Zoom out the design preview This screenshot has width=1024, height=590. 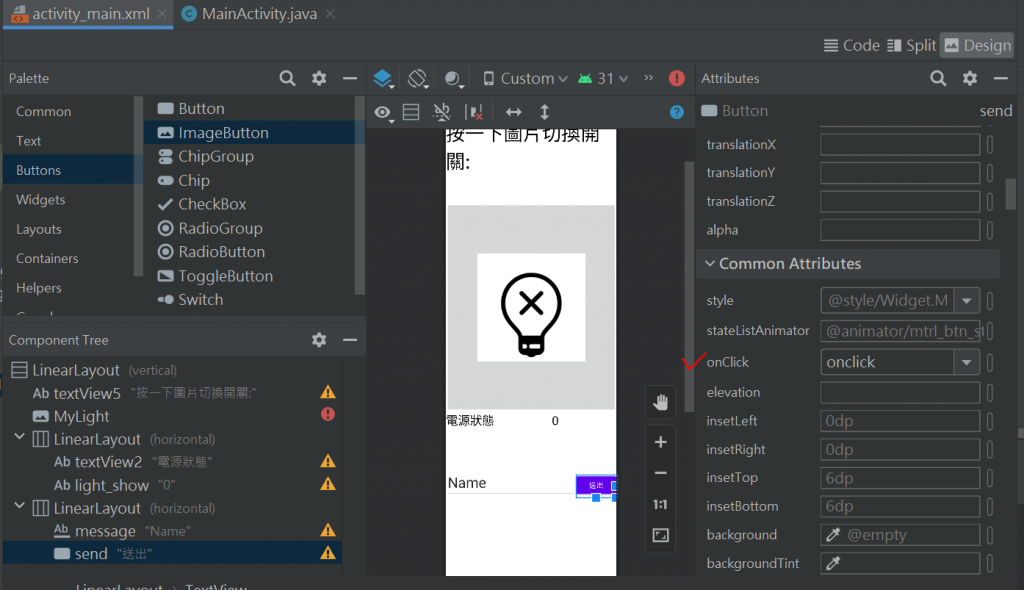pos(660,473)
